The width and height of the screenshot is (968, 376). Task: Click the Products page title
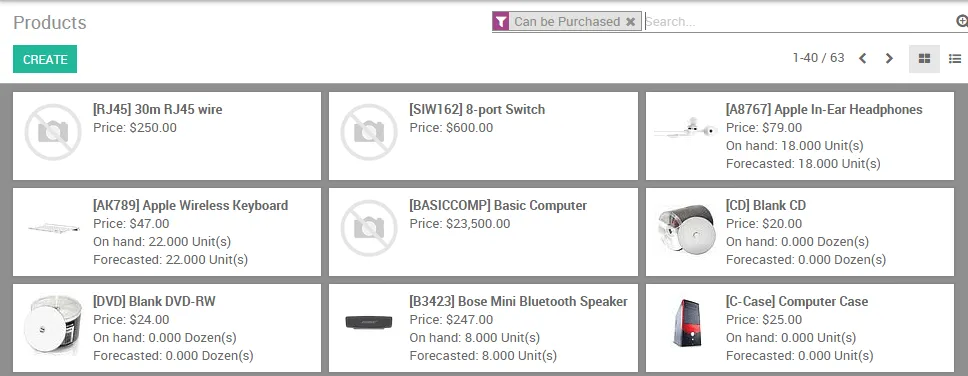pyautogui.click(x=49, y=22)
